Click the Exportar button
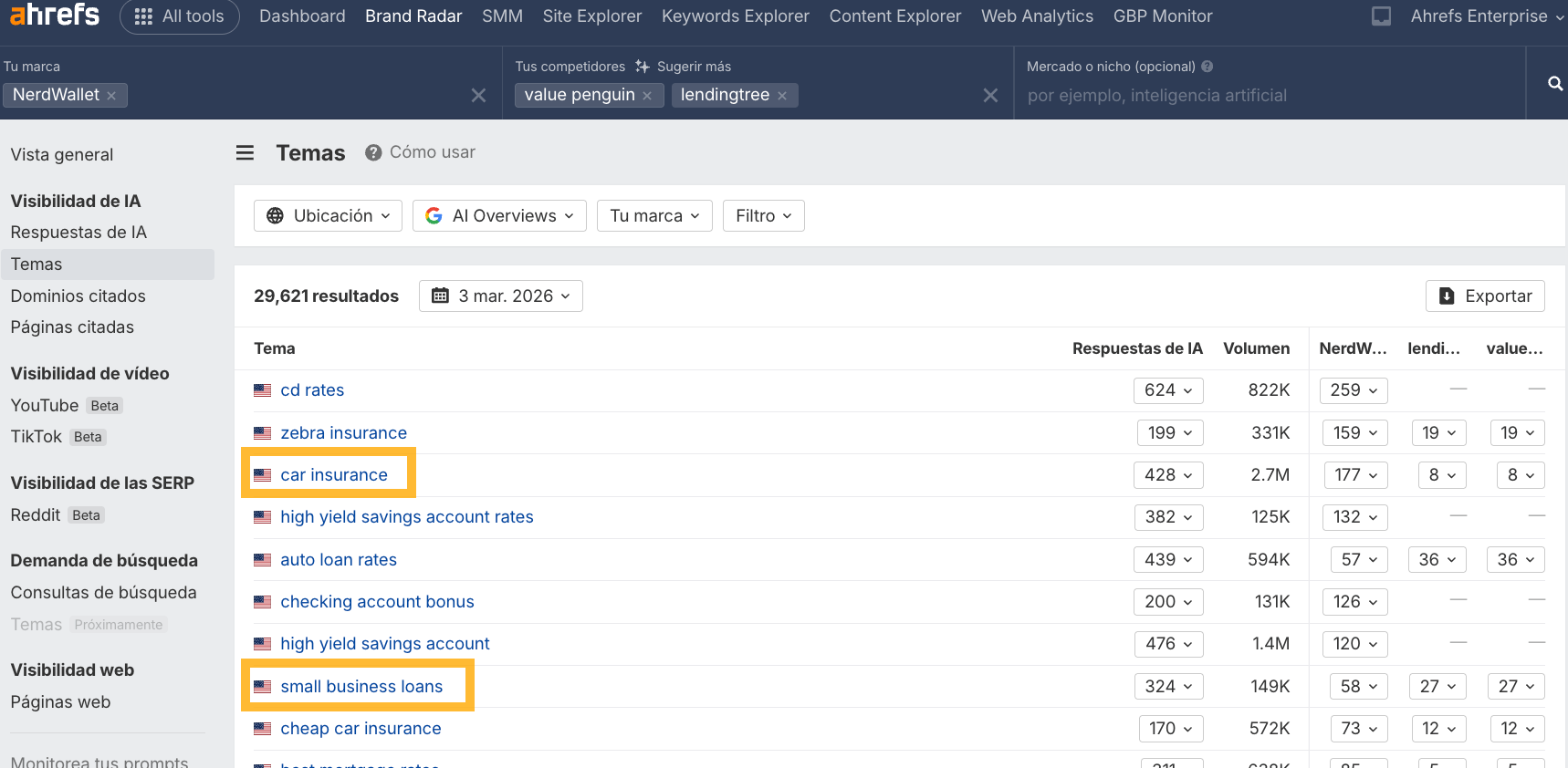The width and height of the screenshot is (1568, 768). pyautogui.click(x=1485, y=296)
